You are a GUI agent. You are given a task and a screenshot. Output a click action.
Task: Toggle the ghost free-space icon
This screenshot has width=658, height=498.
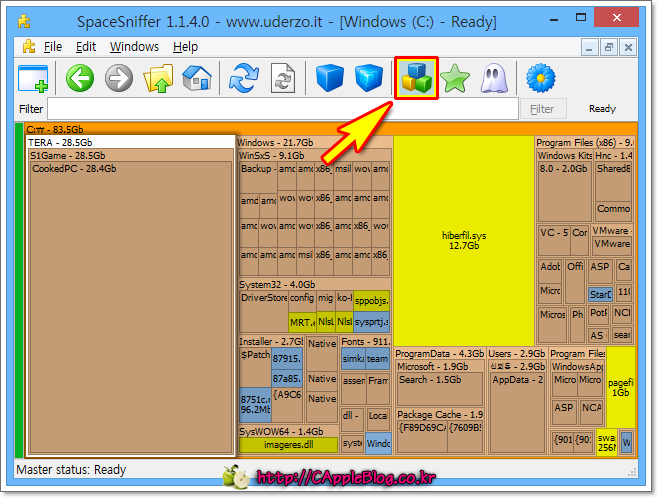pos(494,78)
